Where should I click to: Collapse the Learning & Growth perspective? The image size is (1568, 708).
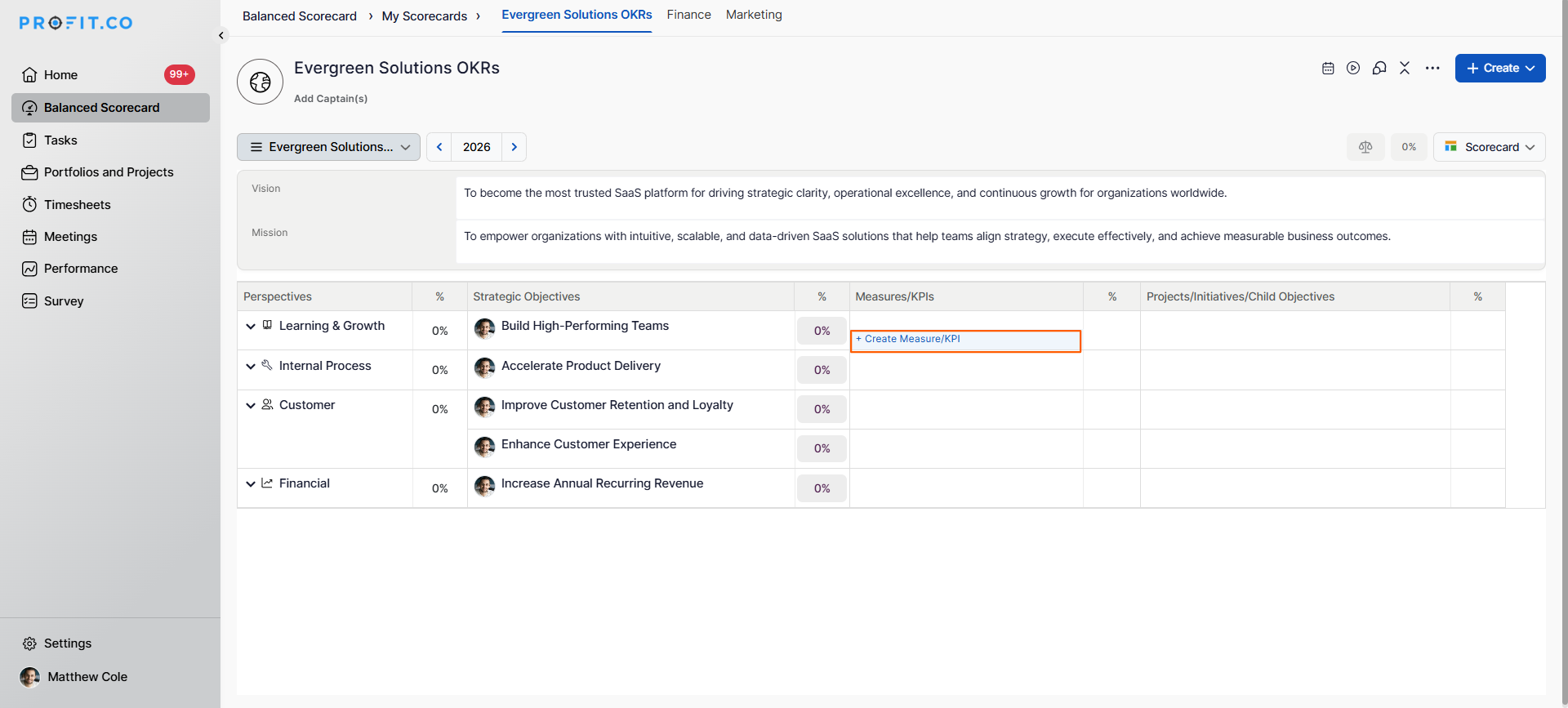(251, 327)
